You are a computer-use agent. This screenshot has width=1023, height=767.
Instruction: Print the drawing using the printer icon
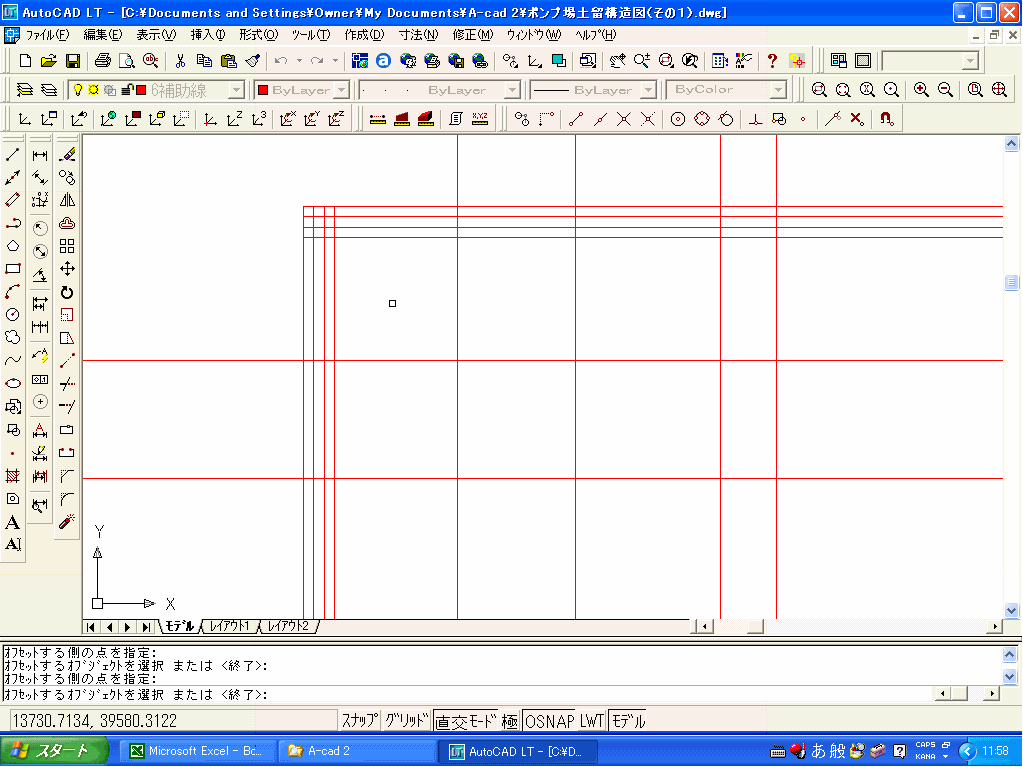pos(102,61)
